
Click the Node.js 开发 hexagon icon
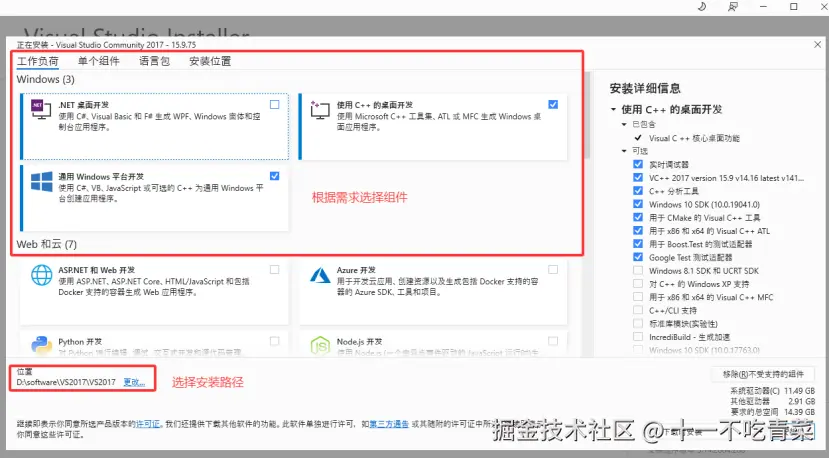pyautogui.click(x=320, y=345)
